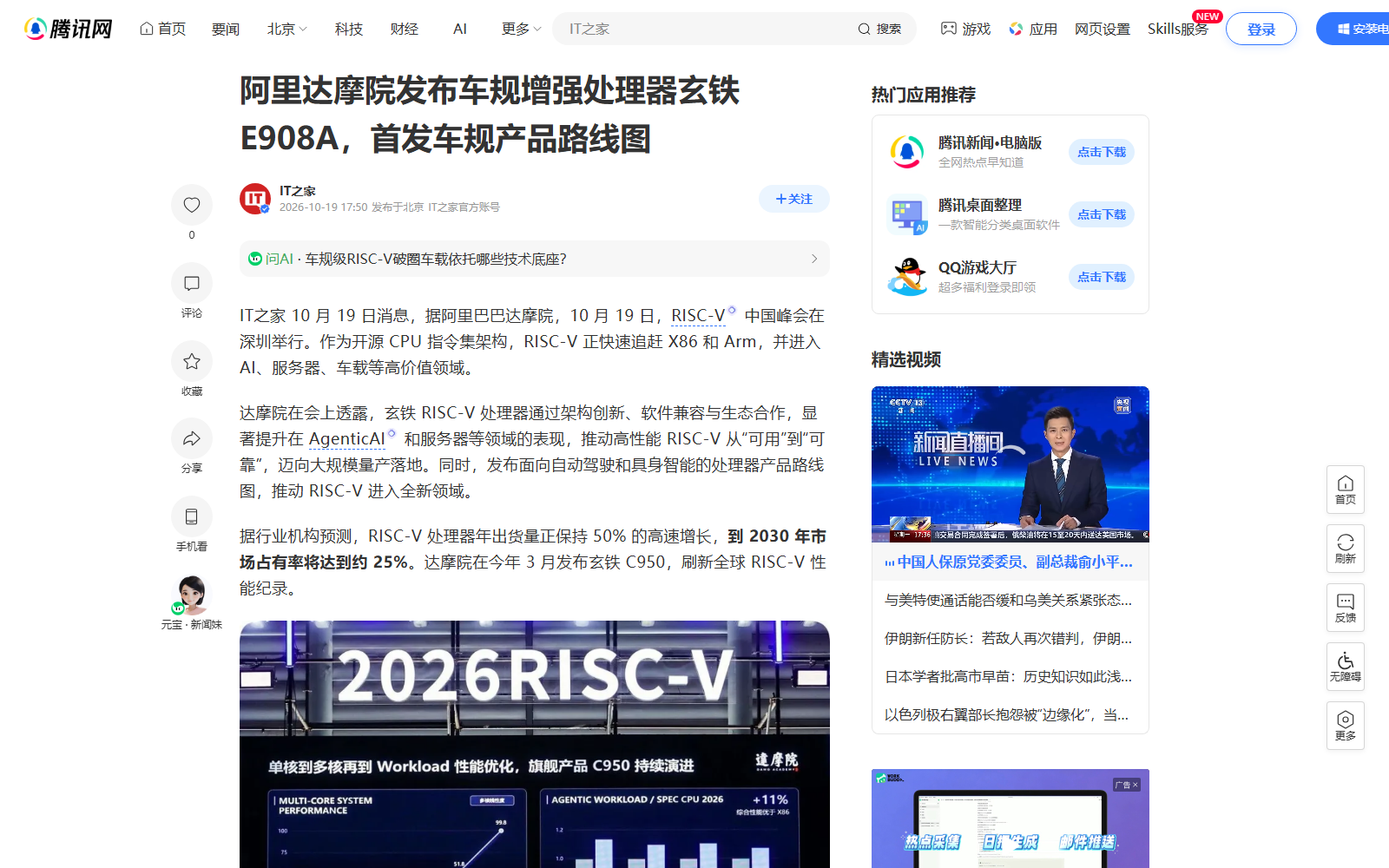Go to 首页 via the floating home icon
The height and width of the screenshot is (868, 1389).
(x=1346, y=490)
